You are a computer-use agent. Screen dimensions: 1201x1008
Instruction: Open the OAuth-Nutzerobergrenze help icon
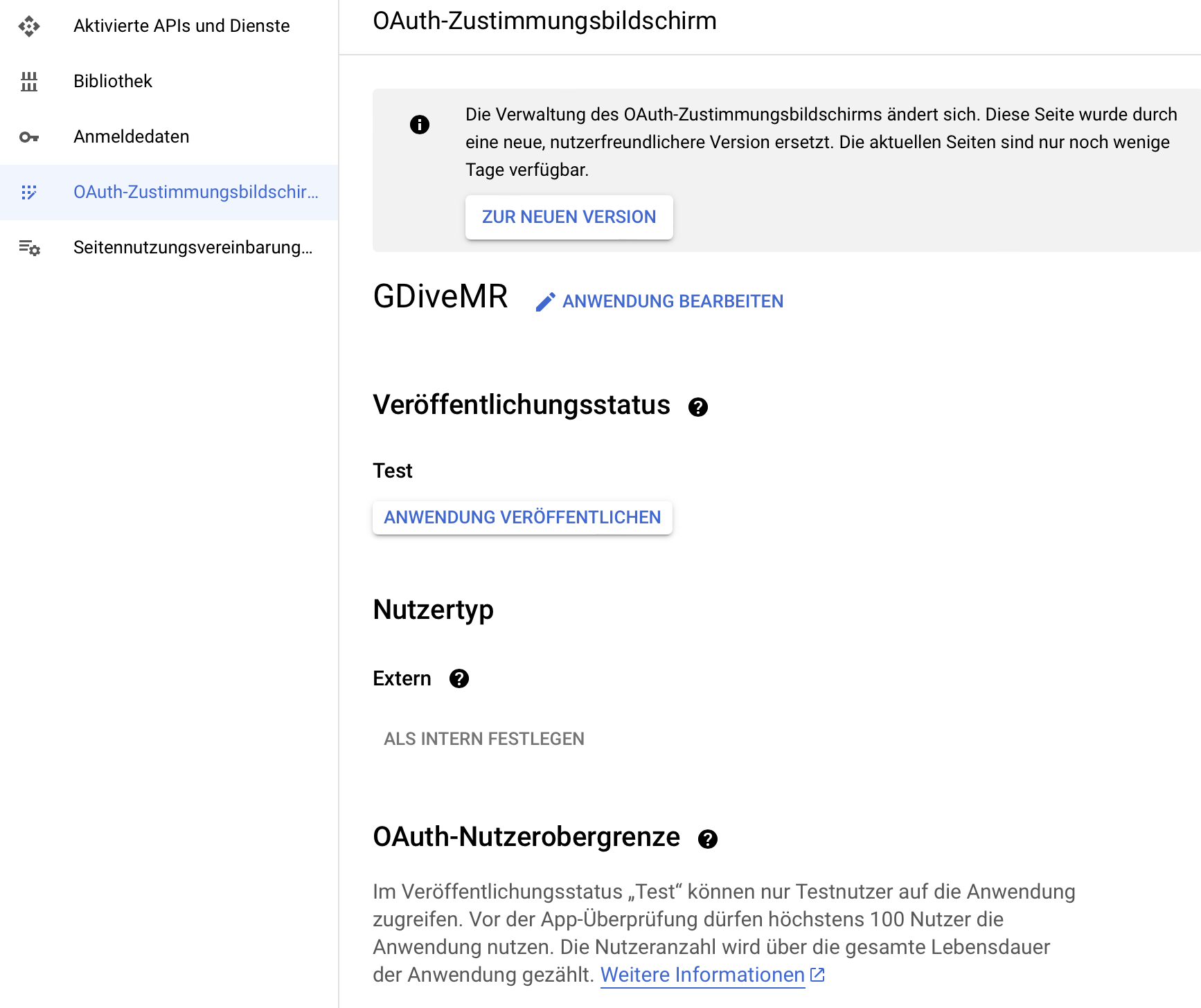click(x=708, y=839)
